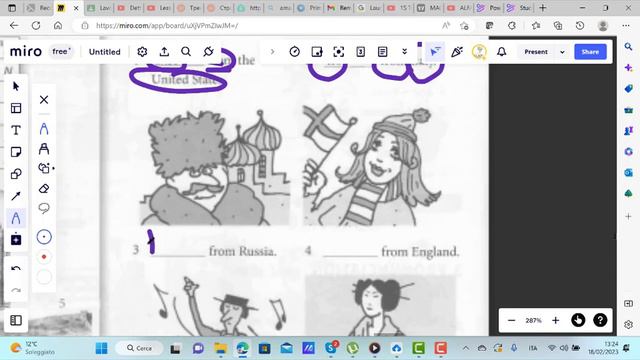Reload the page in the browser

pyautogui.click(x=36, y=25)
